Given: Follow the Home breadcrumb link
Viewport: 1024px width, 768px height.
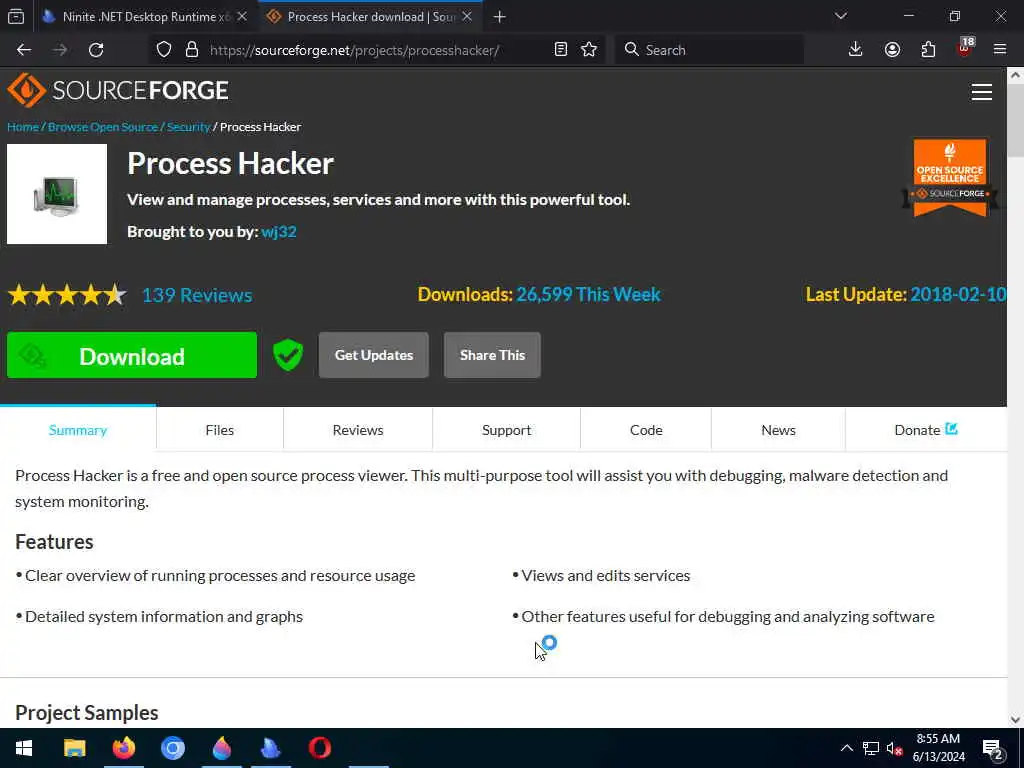Looking at the screenshot, I should (x=23, y=127).
